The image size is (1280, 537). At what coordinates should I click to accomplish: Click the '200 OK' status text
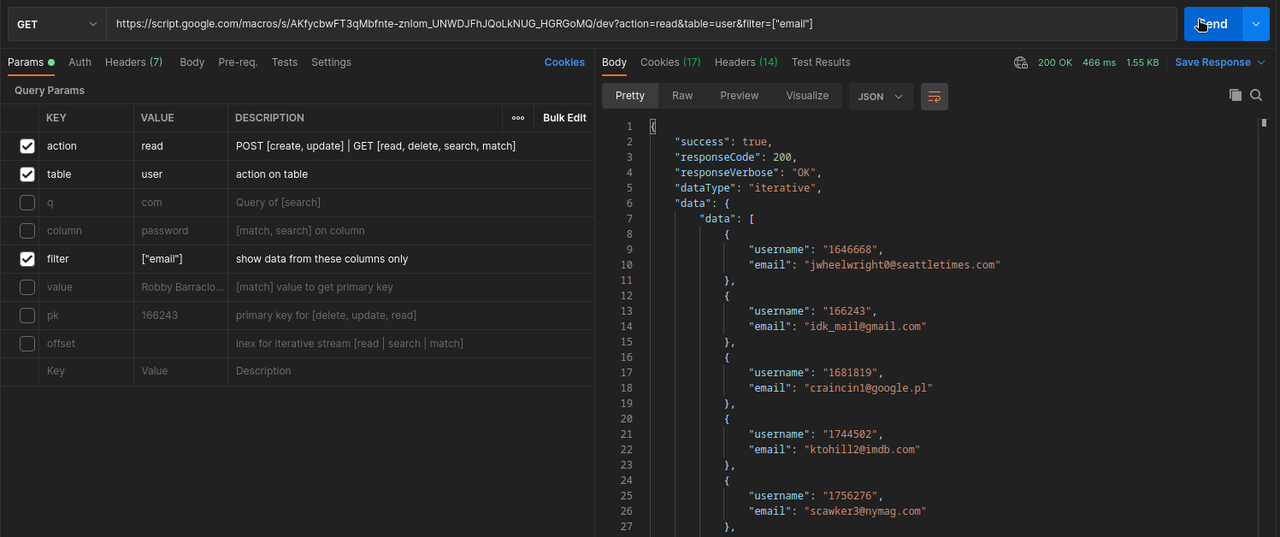pos(1055,62)
